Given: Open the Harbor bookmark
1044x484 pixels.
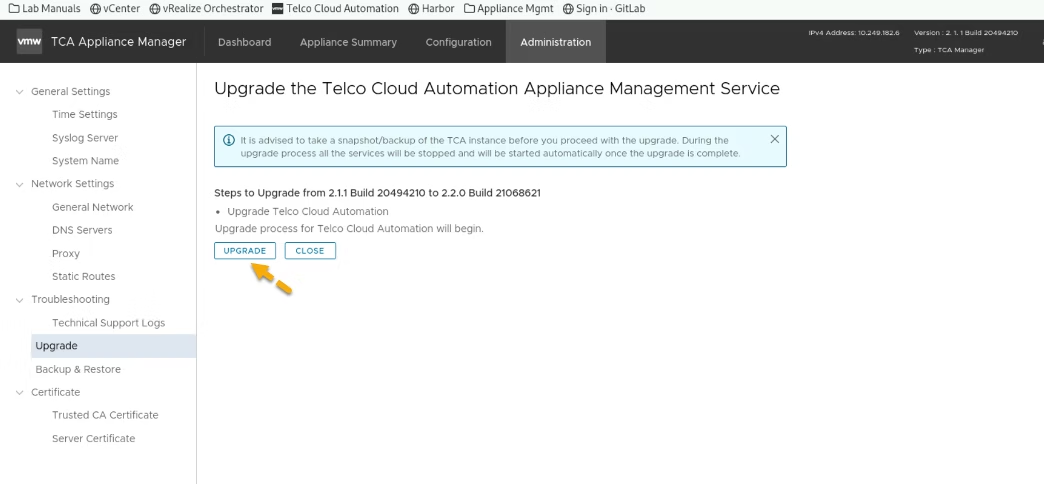Looking at the screenshot, I should (431, 9).
